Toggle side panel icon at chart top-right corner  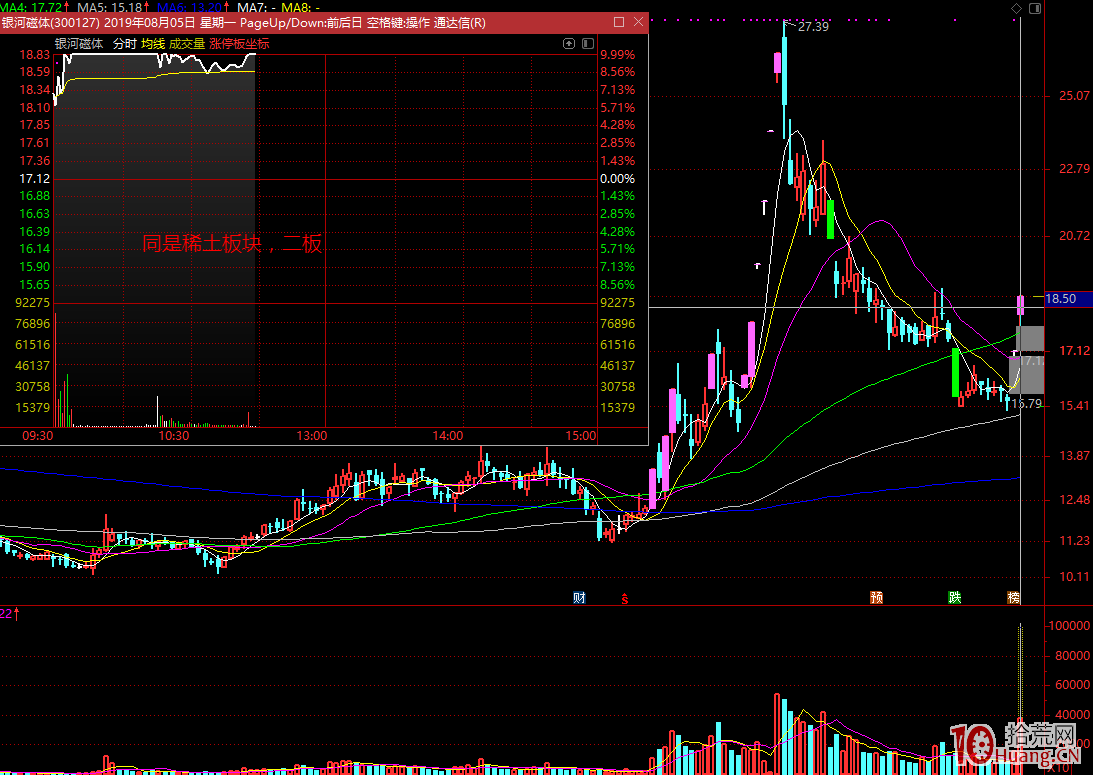tap(1035, 8)
